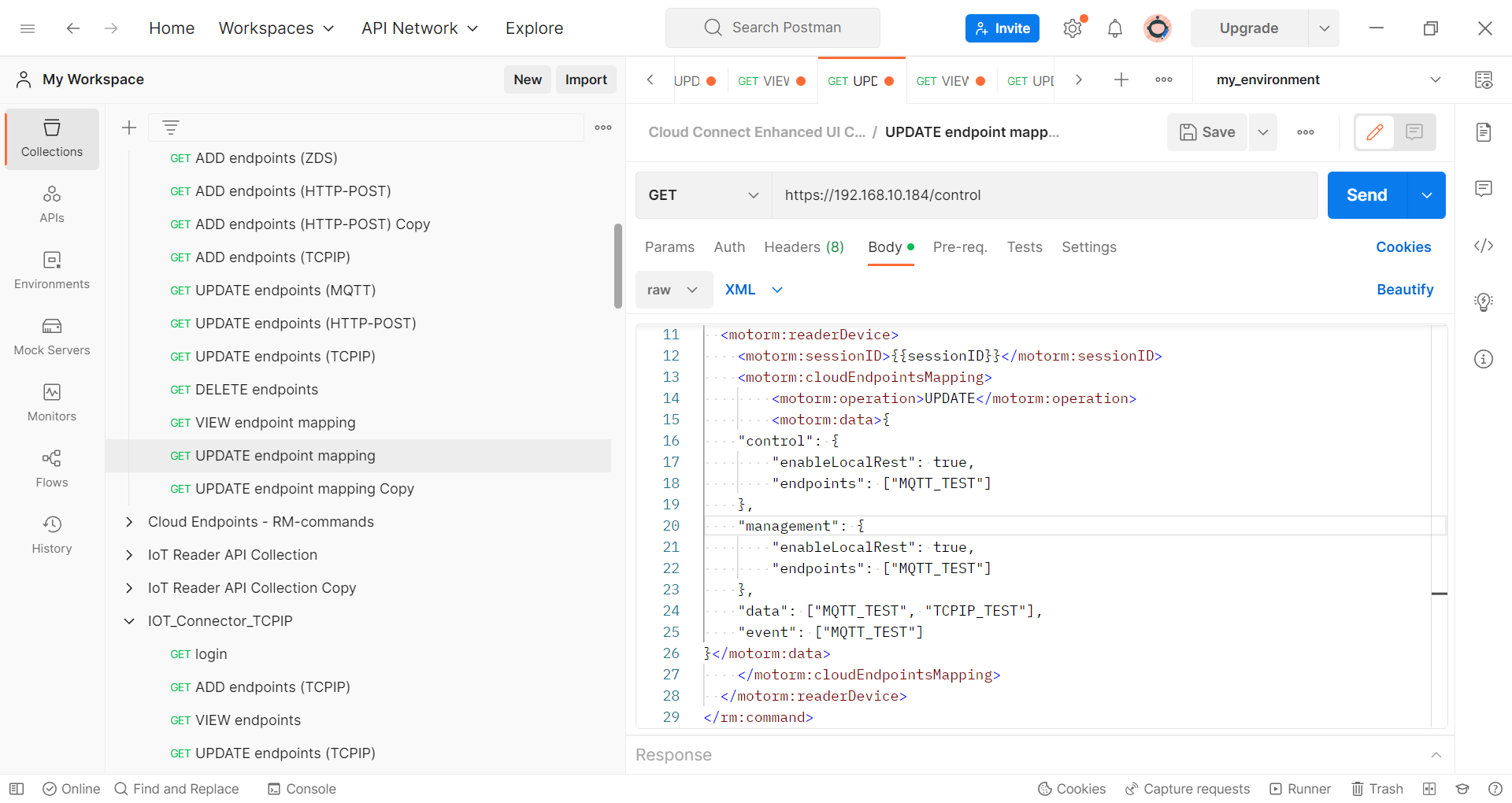Open collections panel more options
This screenshot has width=1512, height=803.
(x=603, y=128)
